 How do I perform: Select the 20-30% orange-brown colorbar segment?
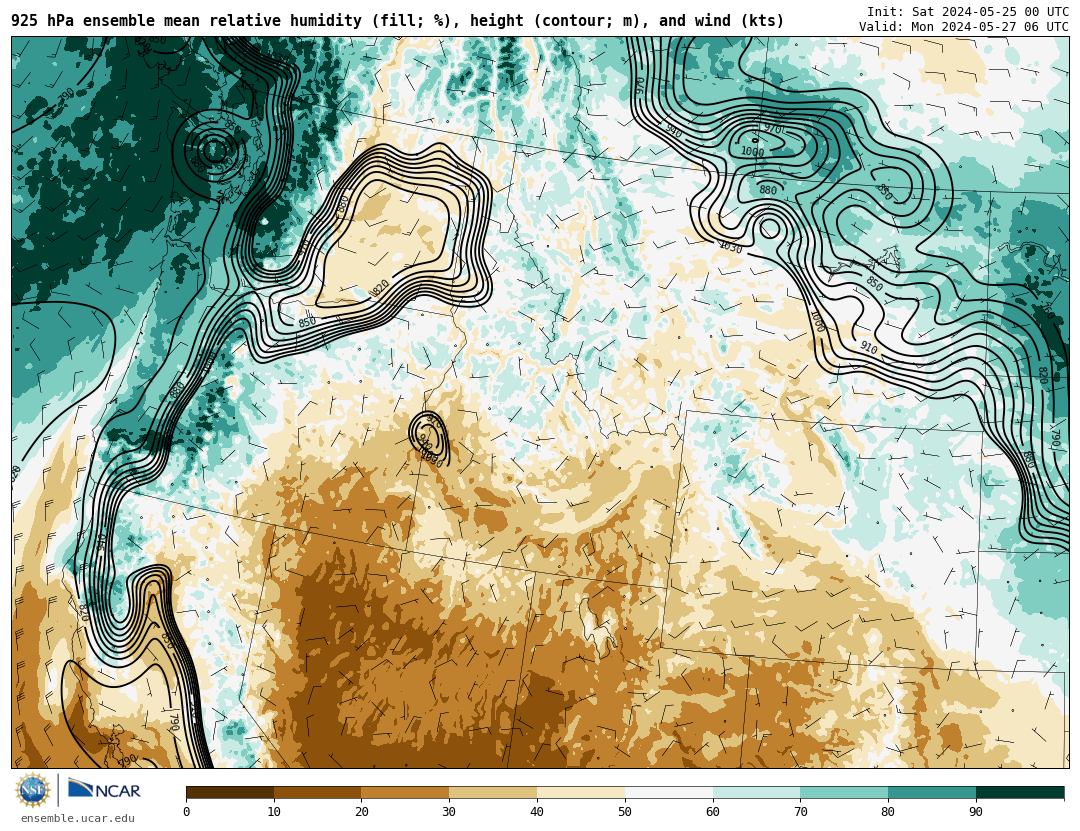(x=405, y=793)
